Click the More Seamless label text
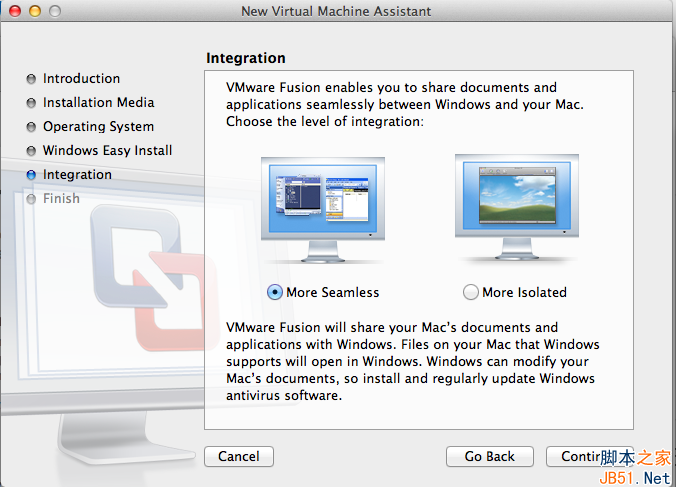 (333, 292)
